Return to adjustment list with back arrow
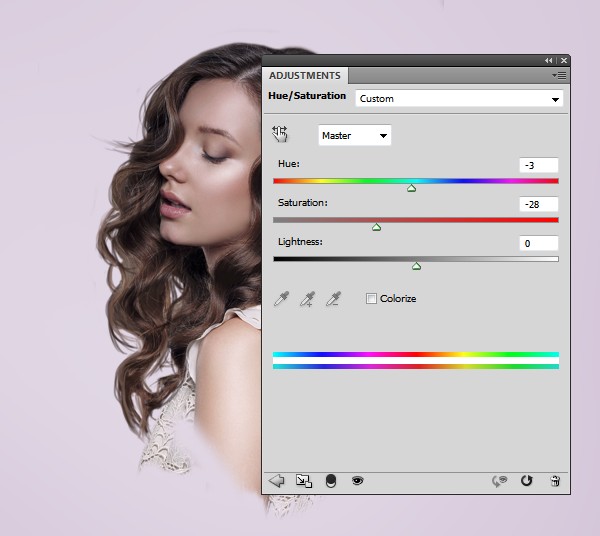 [277, 481]
